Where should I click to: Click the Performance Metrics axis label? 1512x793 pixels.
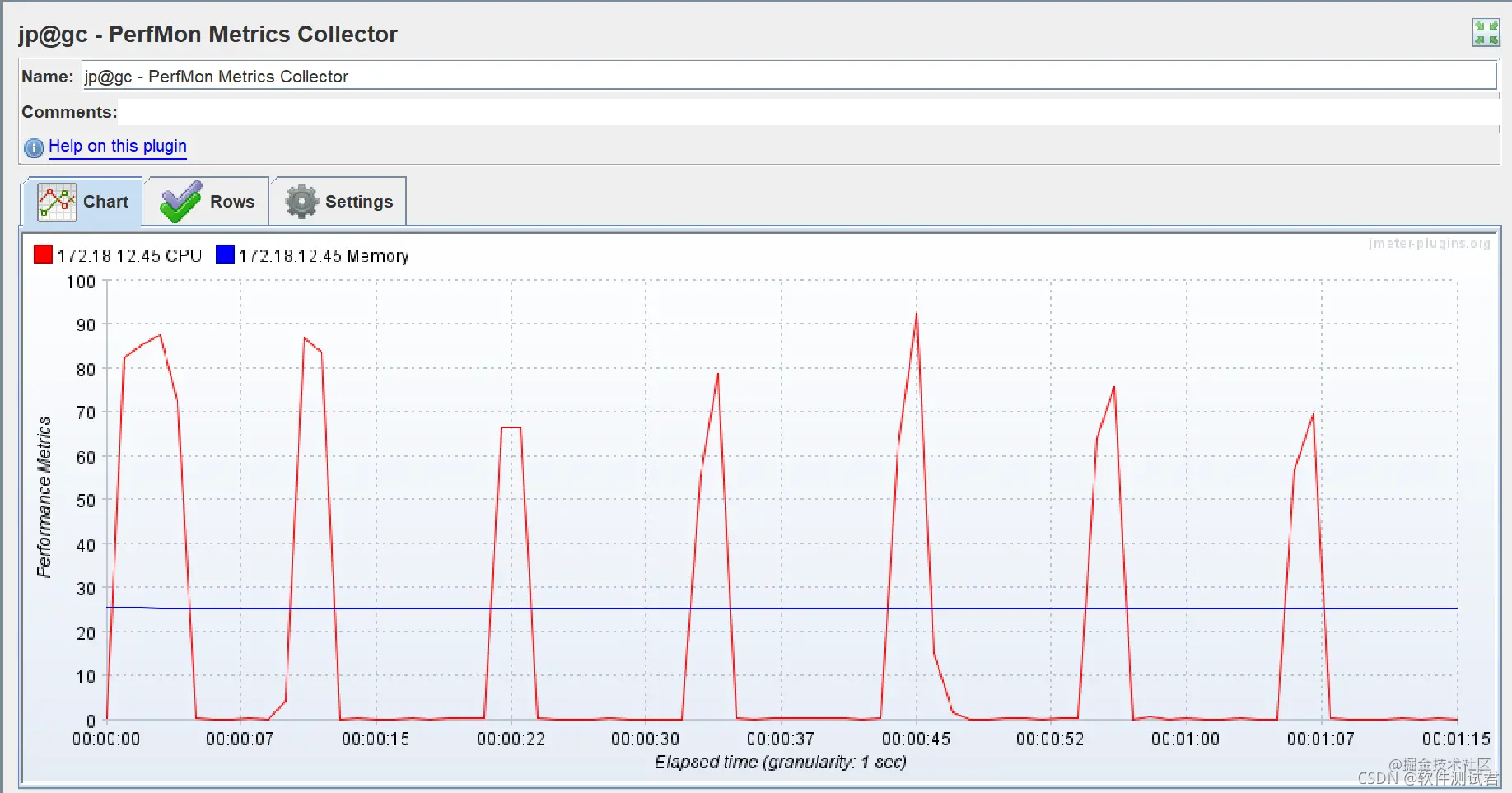point(44,497)
